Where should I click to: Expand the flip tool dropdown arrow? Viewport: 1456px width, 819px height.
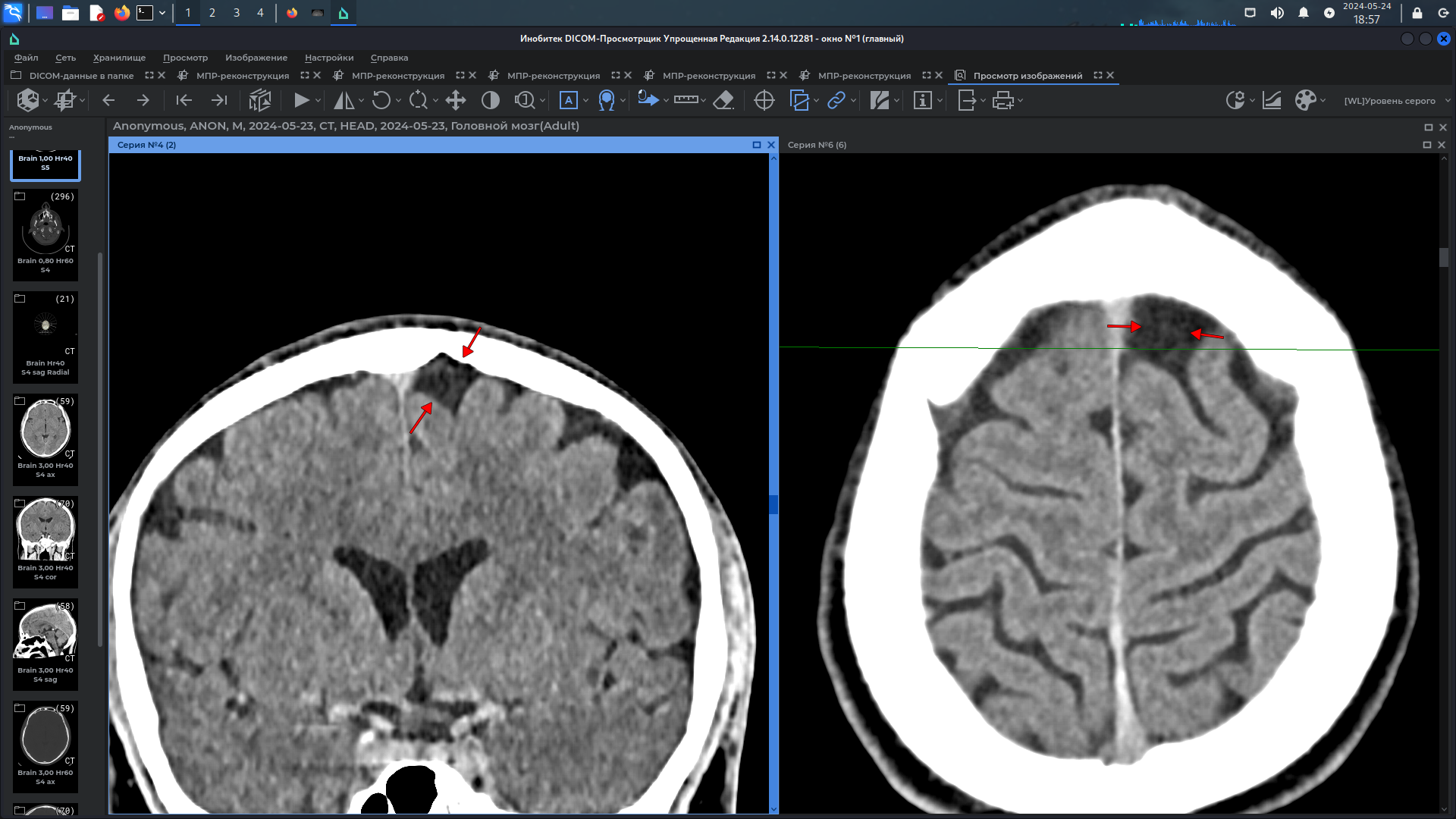point(361,101)
